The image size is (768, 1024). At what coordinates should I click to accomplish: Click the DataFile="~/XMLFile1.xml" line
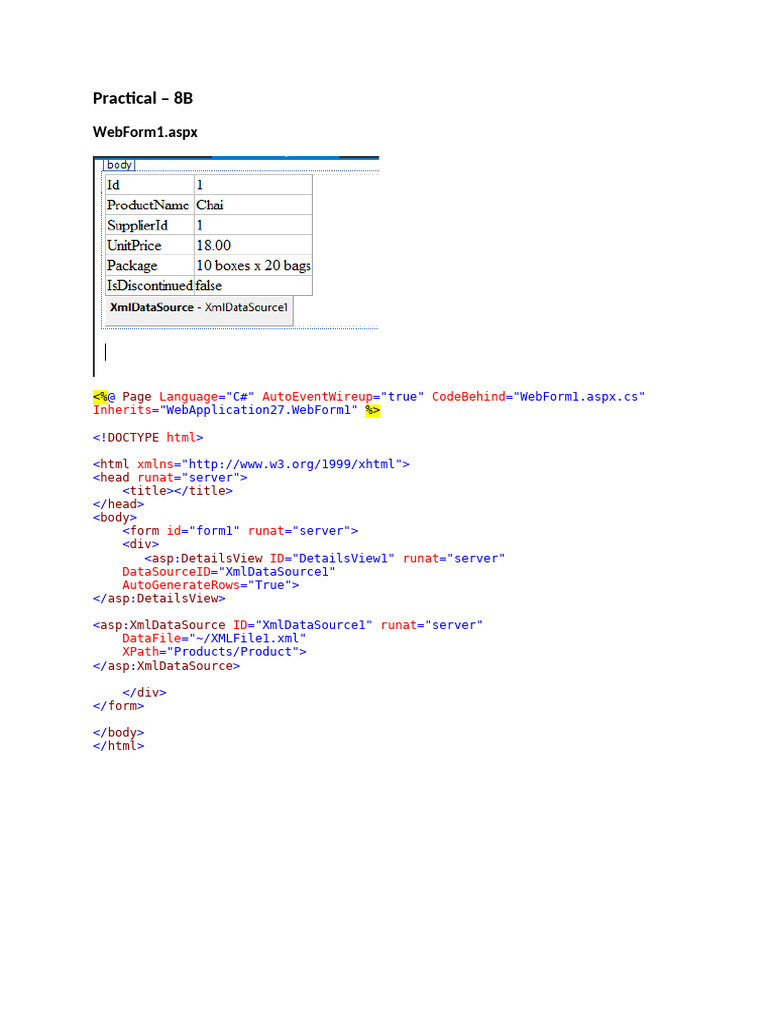point(214,639)
